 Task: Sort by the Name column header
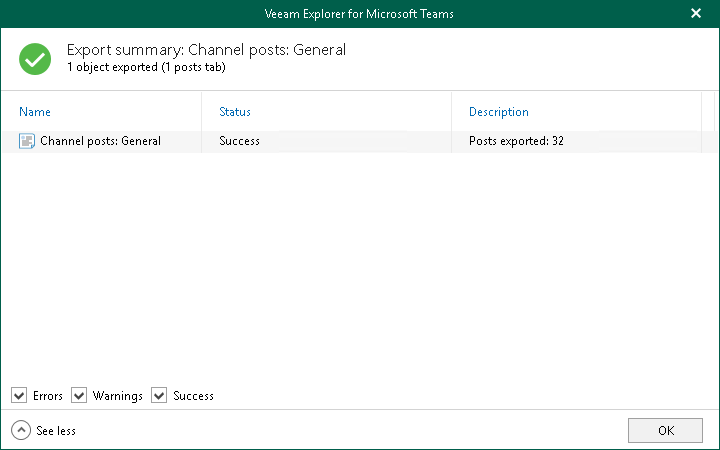[x=35, y=112]
